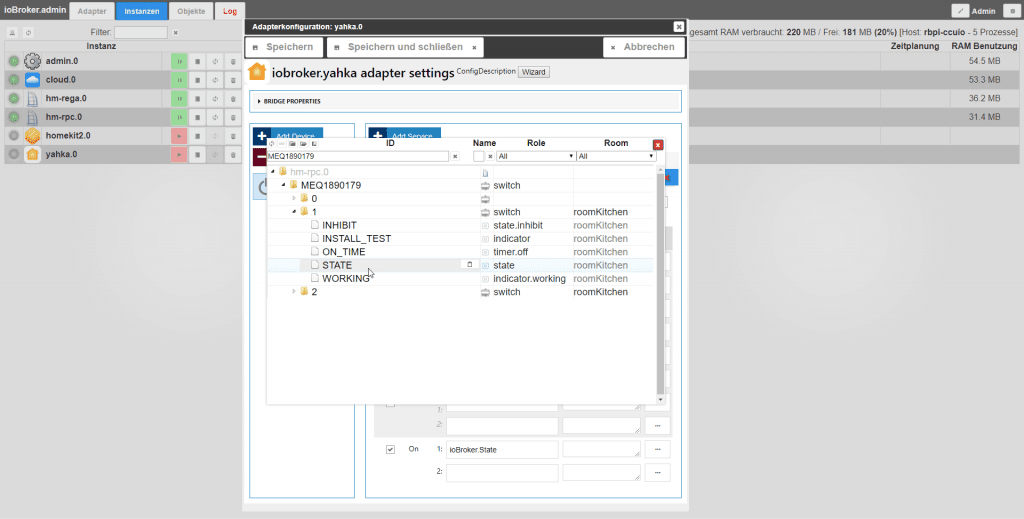Clear the instance Filter field

[176, 33]
